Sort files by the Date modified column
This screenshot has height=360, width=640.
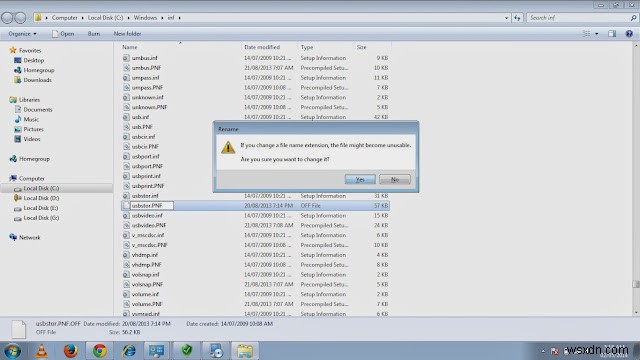(x=262, y=47)
